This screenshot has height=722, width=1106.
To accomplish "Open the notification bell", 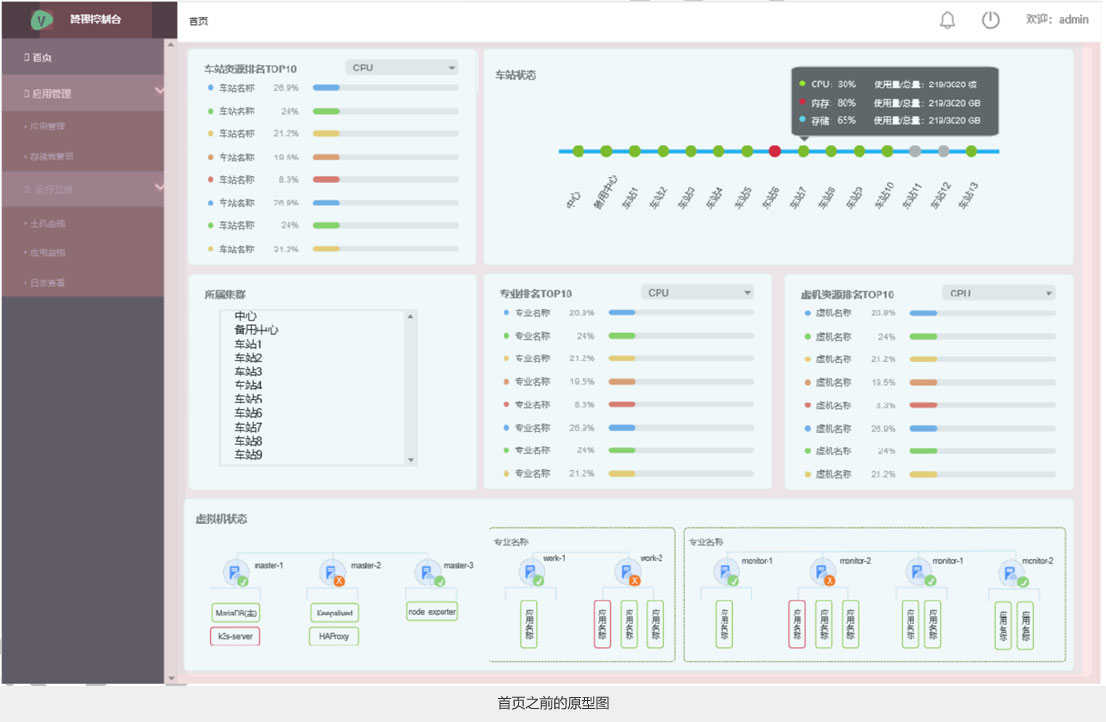I will pos(947,20).
